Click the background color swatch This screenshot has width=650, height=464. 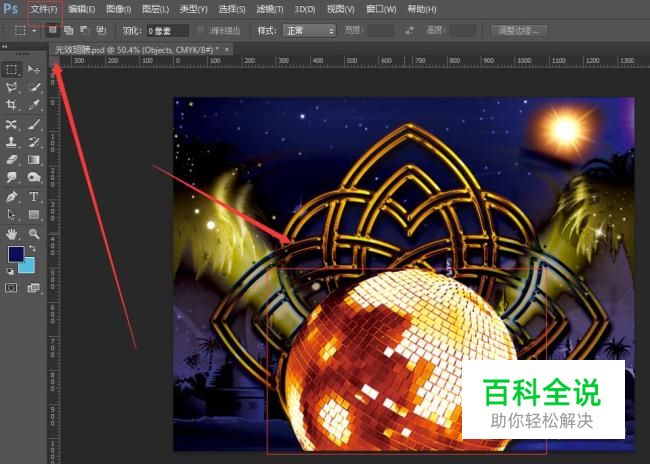(28, 267)
